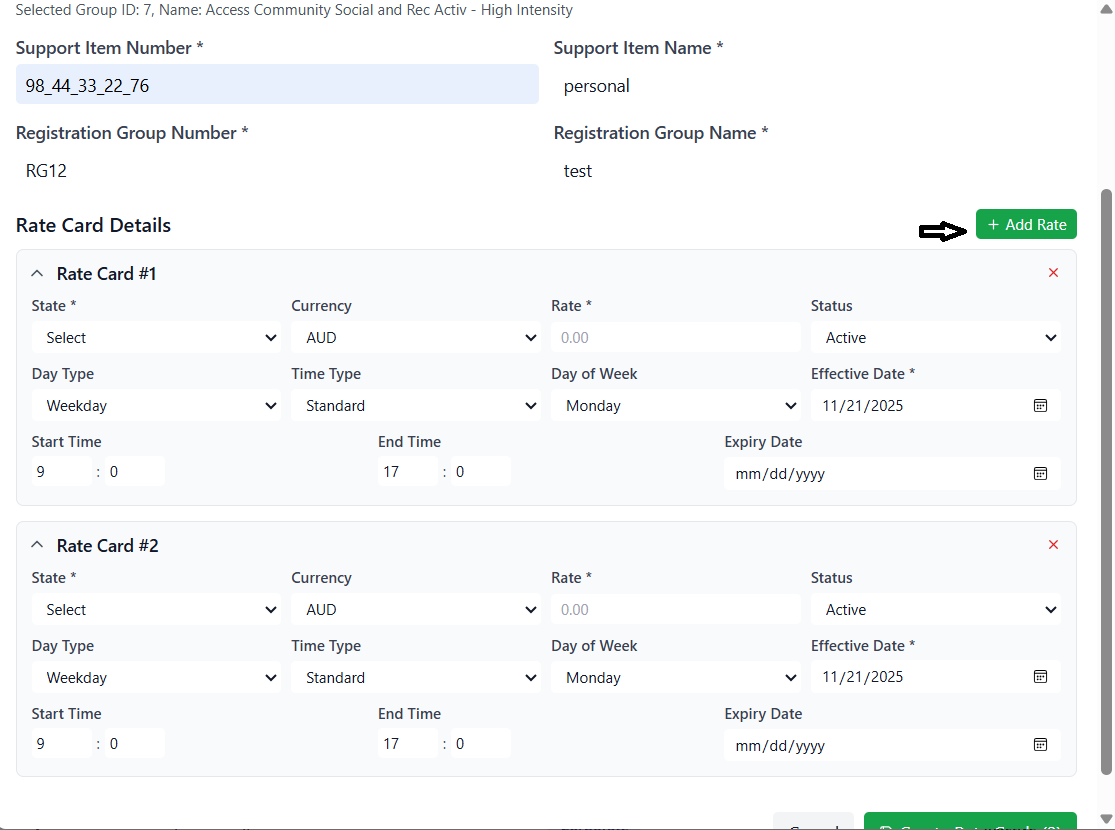Collapse Rate Card #2 chevron
Screen dimensions: 1115x830
click(38, 545)
